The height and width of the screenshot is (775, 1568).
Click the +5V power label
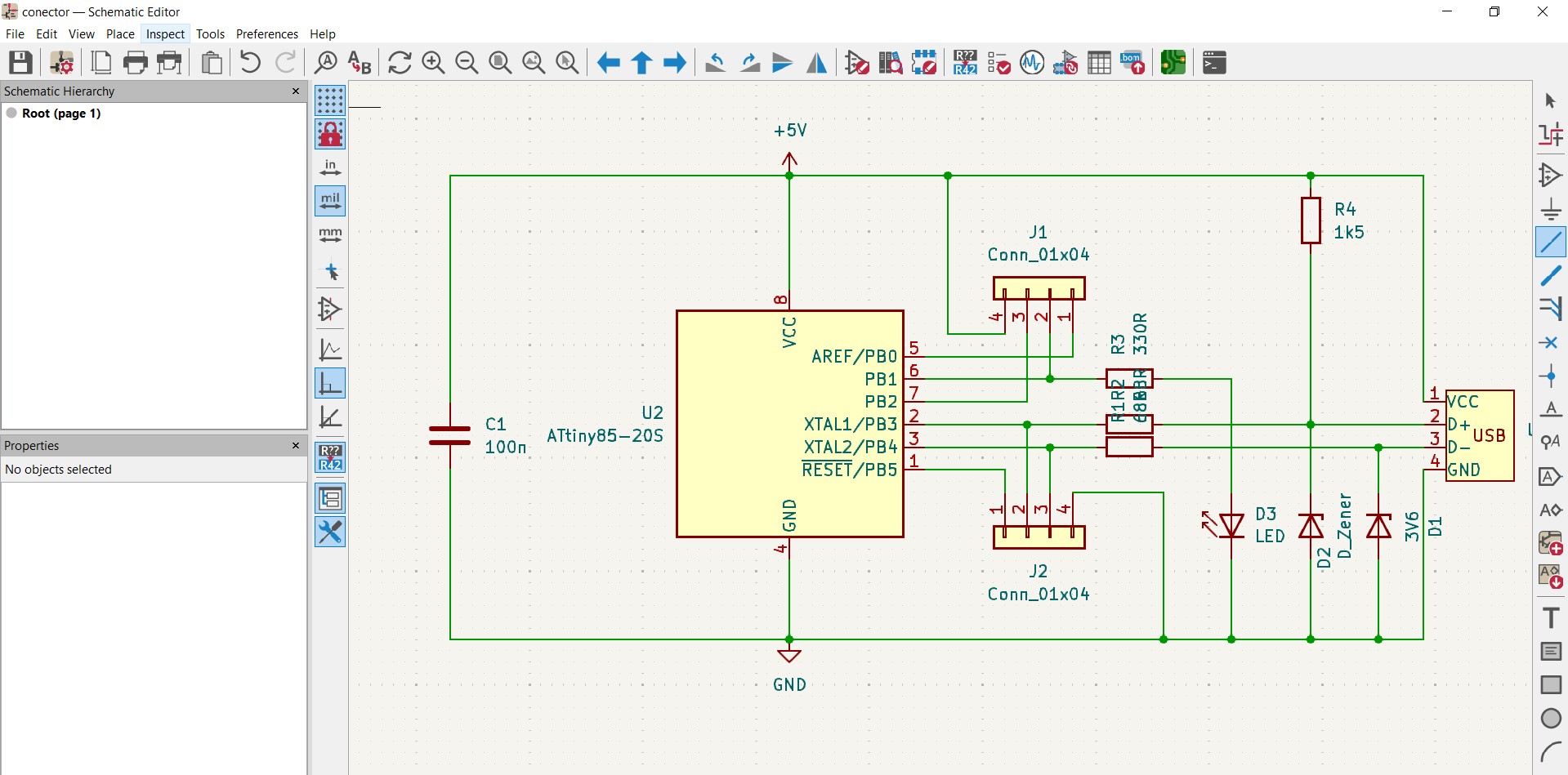pos(790,130)
